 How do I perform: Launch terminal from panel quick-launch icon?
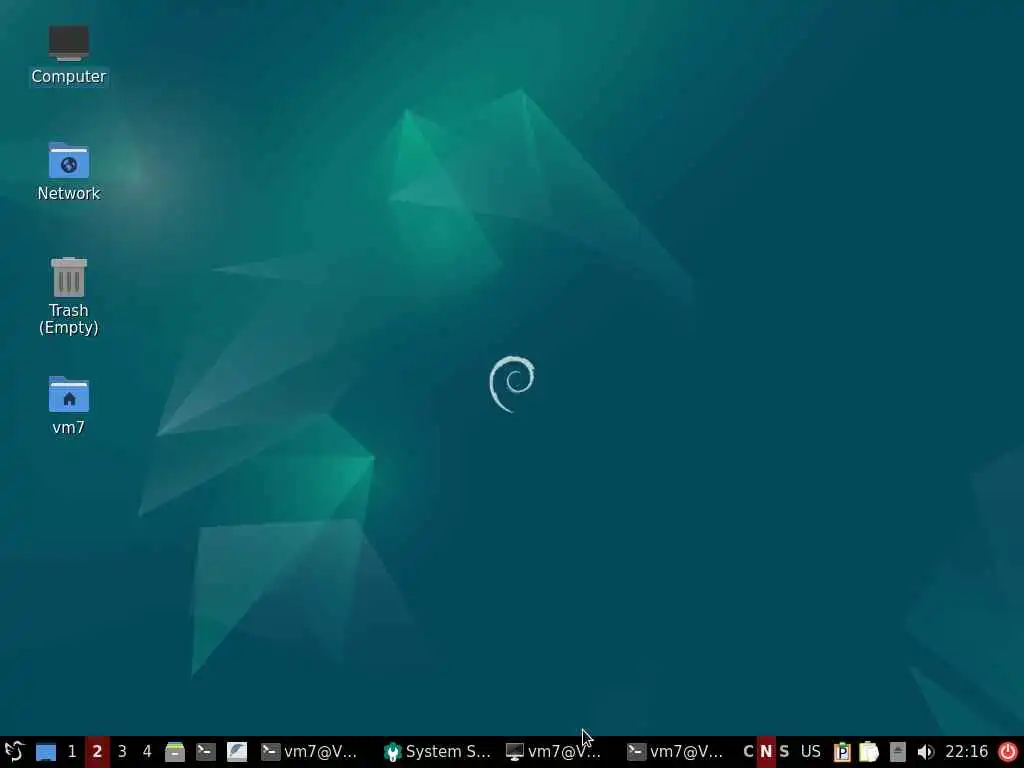coord(206,752)
